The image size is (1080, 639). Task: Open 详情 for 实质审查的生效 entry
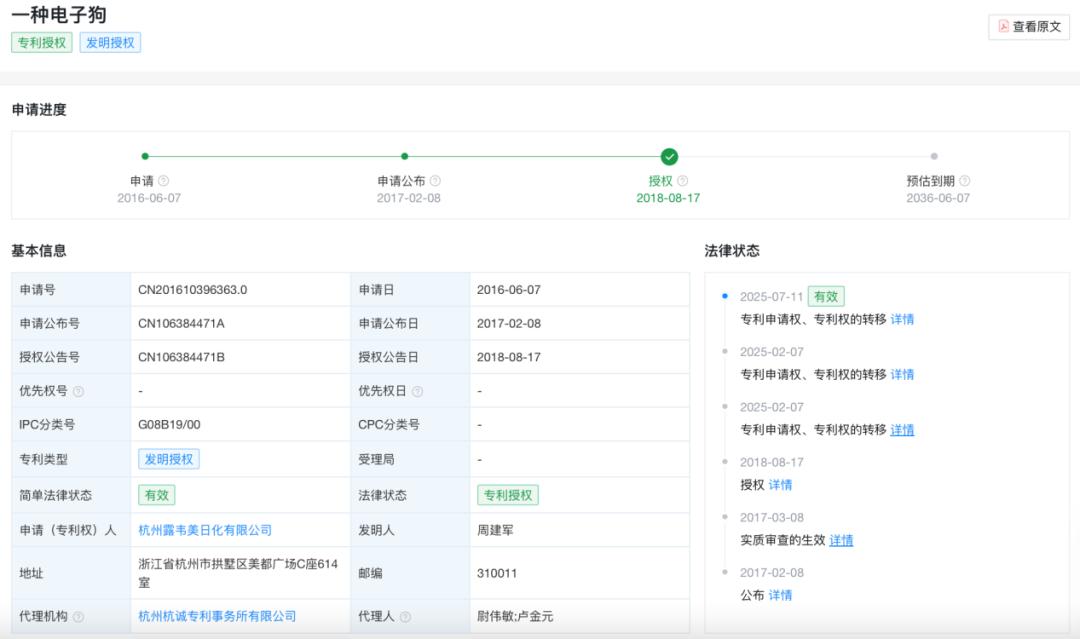841,540
